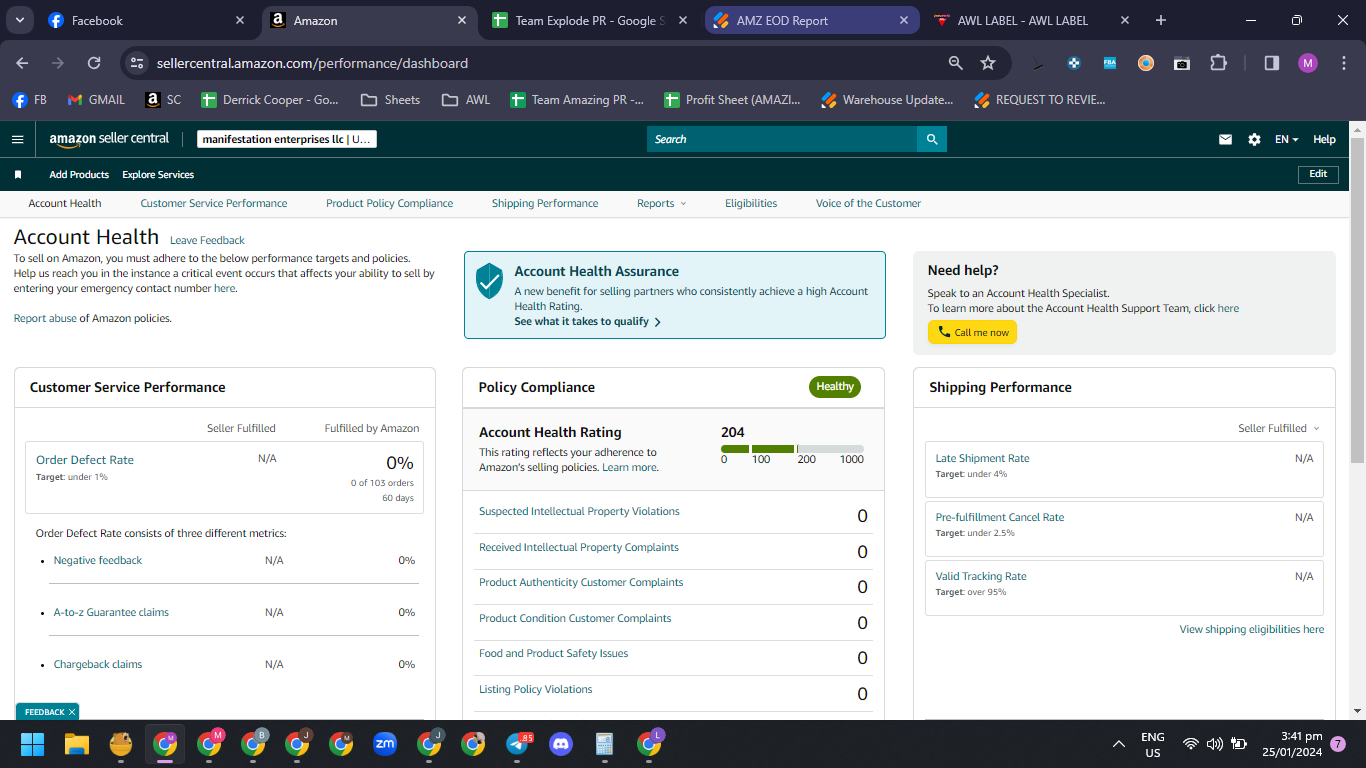1366x768 pixels.
Task: Open Telegram from the taskbar
Action: click(518, 744)
